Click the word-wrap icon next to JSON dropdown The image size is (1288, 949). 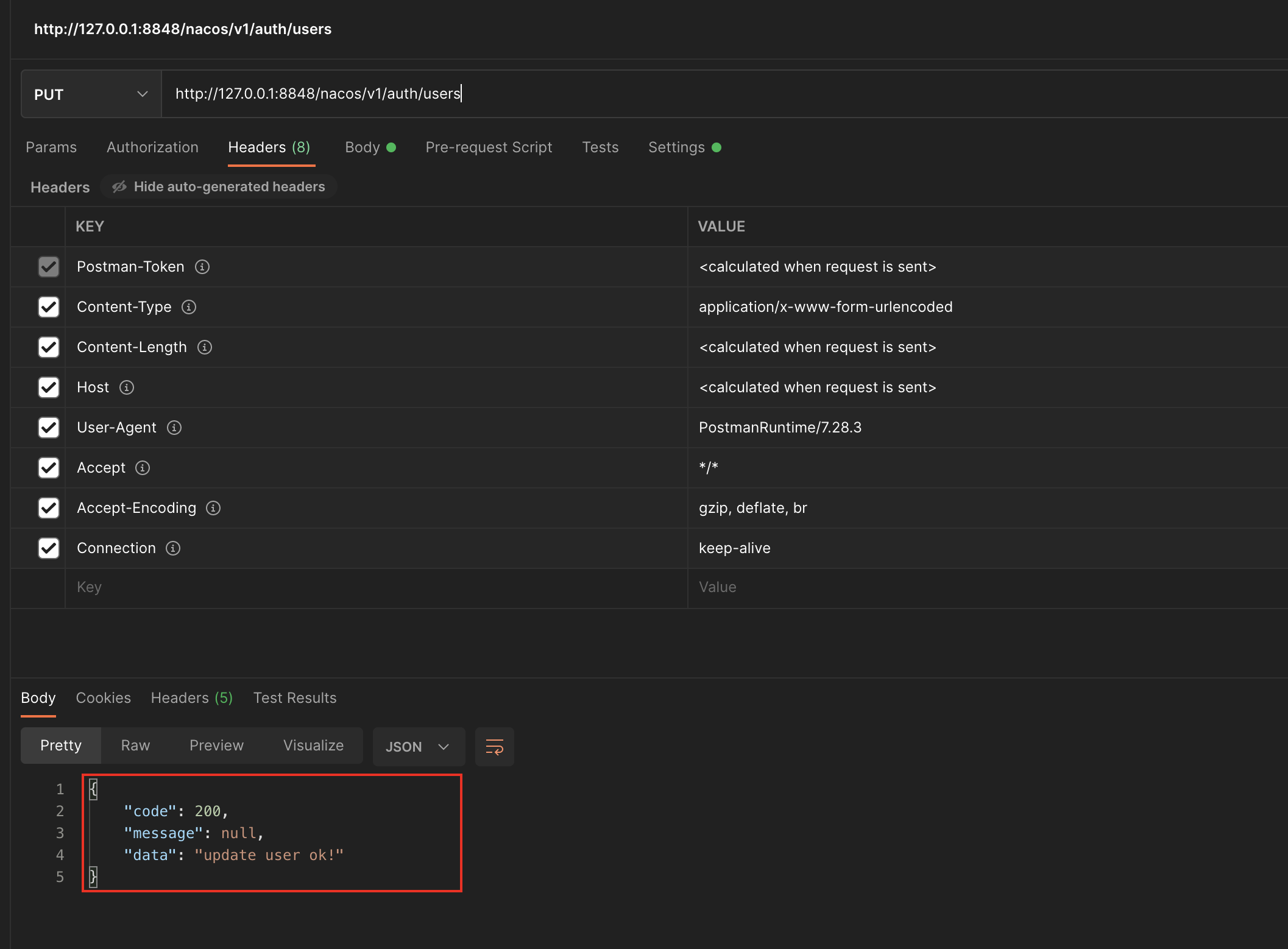pos(494,746)
